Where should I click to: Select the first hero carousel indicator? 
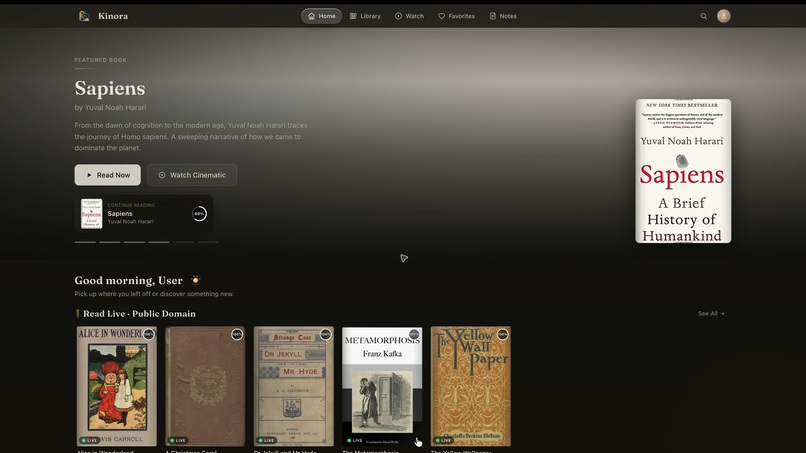(85, 242)
